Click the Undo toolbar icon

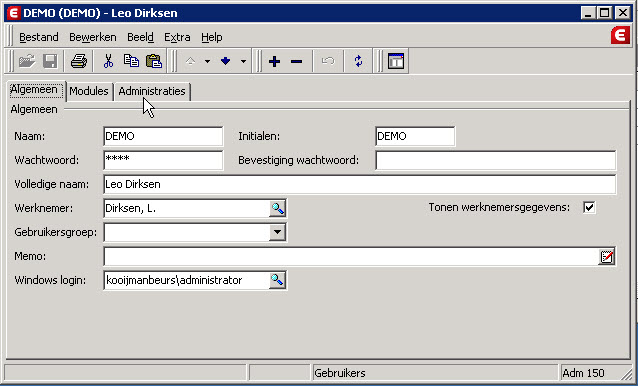click(x=328, y=61)
